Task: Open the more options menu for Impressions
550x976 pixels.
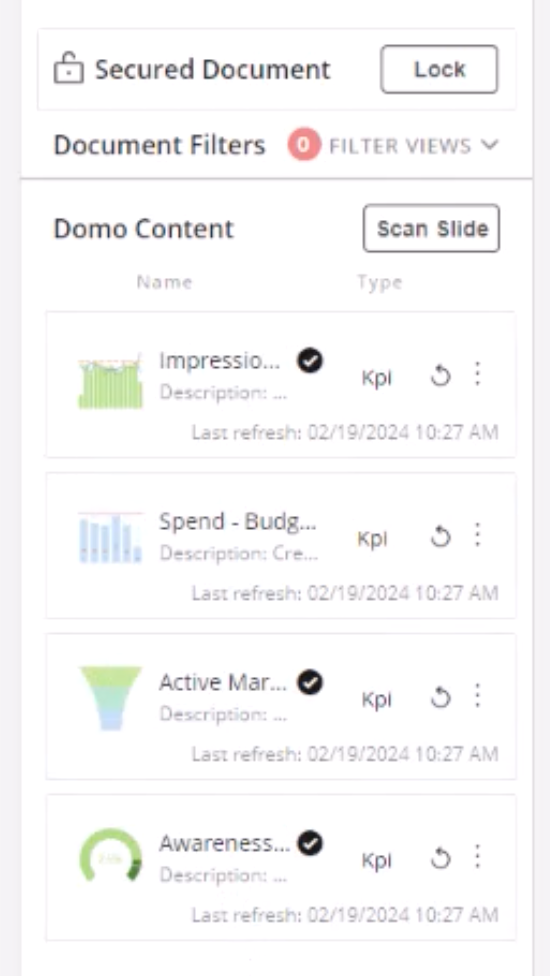Action: (x=477, y=374)
